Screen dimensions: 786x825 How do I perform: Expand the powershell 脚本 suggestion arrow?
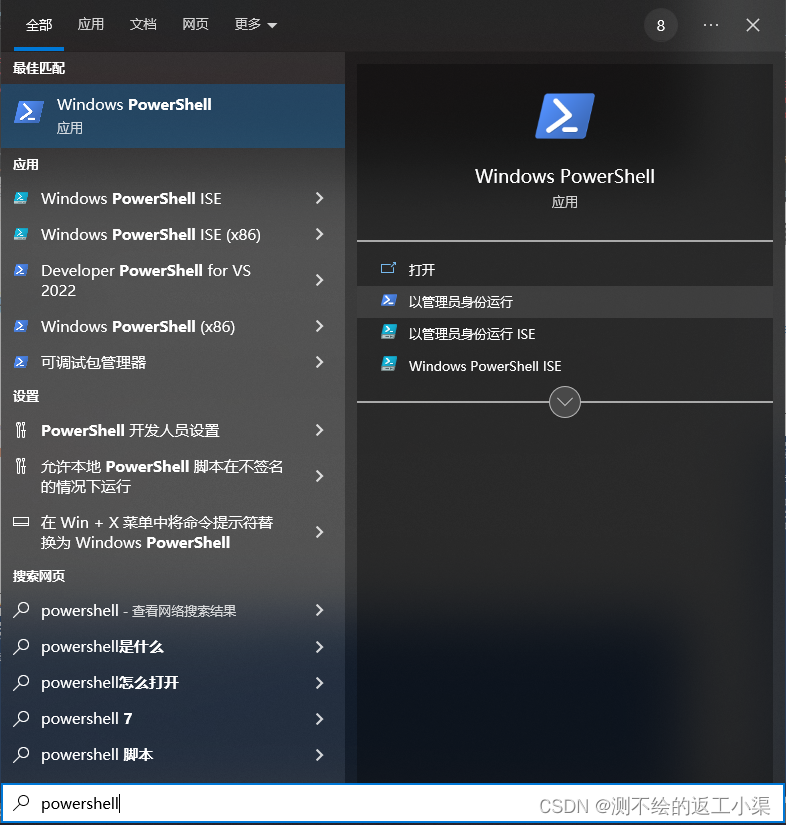coord(319,755)
